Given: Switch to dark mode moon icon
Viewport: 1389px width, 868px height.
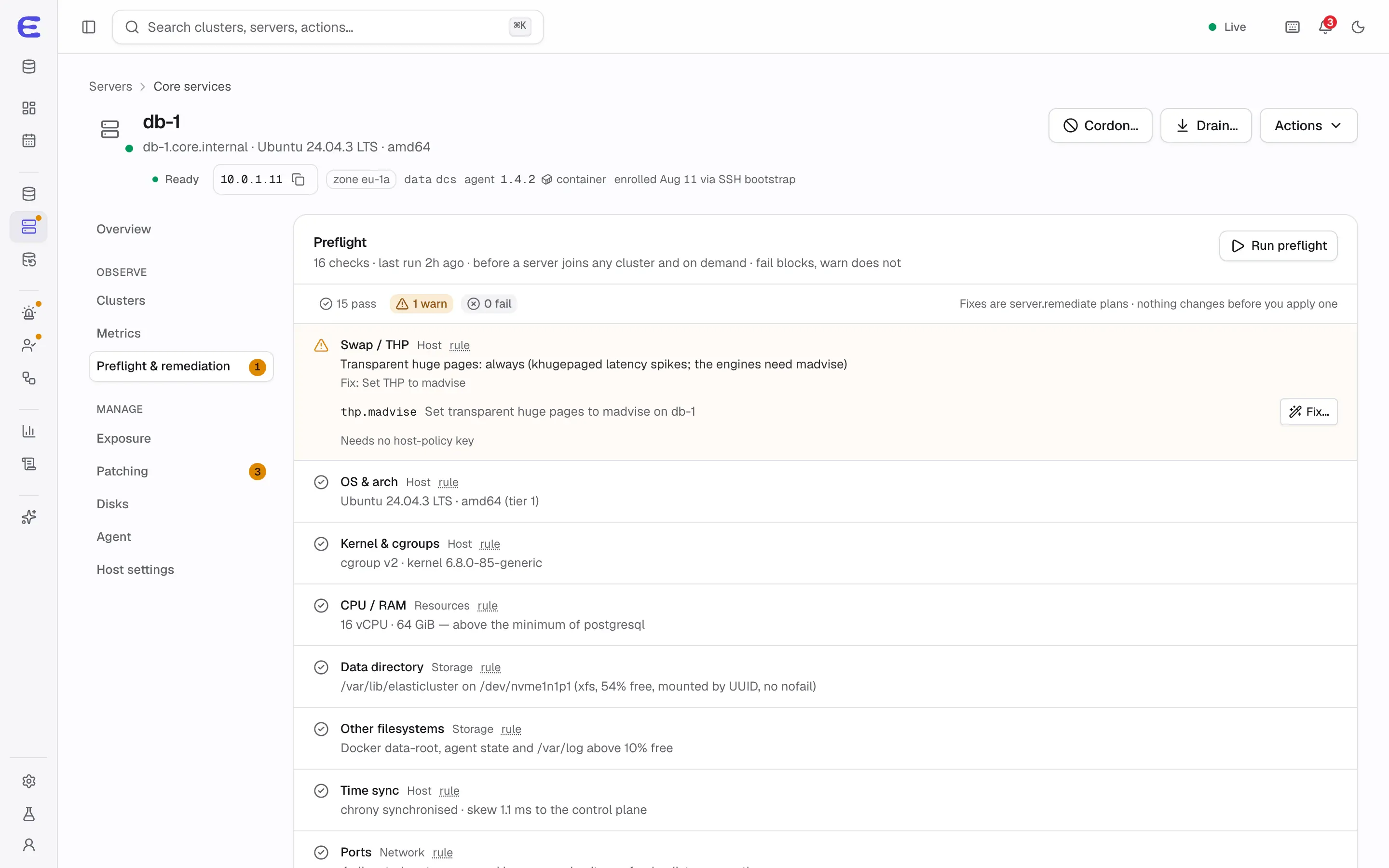Looking at the screenshot, I should click(1358, 27).
